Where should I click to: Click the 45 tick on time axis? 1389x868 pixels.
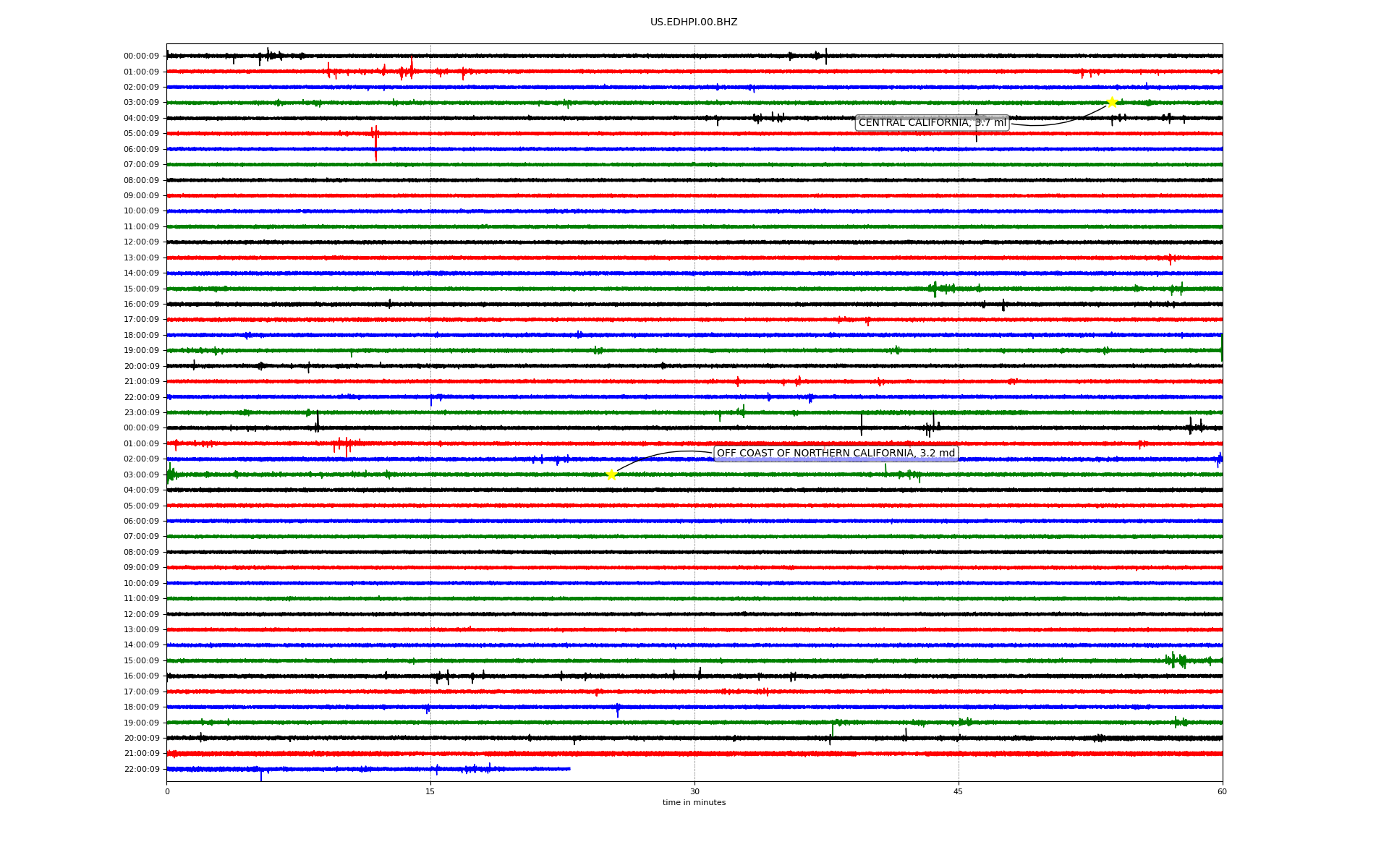959,791
